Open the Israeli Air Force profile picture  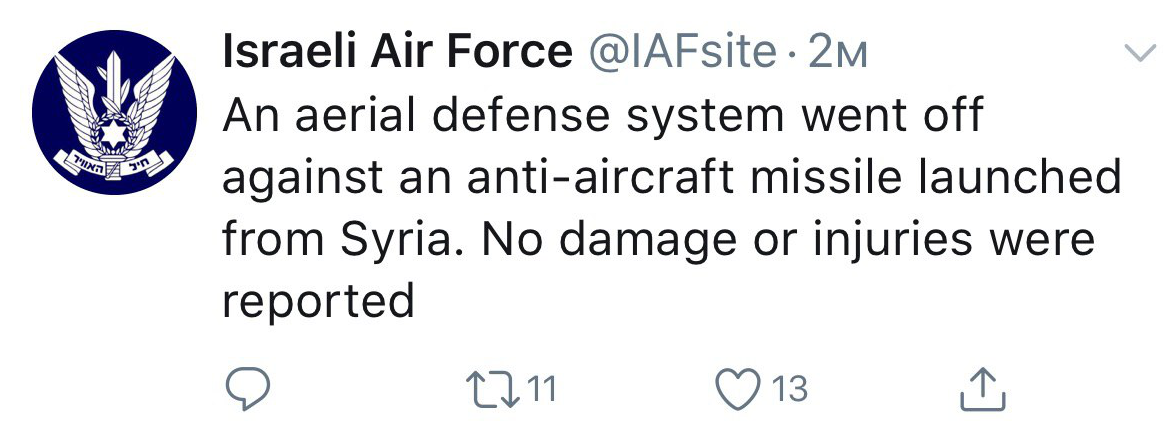pyautogui.click(x=114, y=112)
